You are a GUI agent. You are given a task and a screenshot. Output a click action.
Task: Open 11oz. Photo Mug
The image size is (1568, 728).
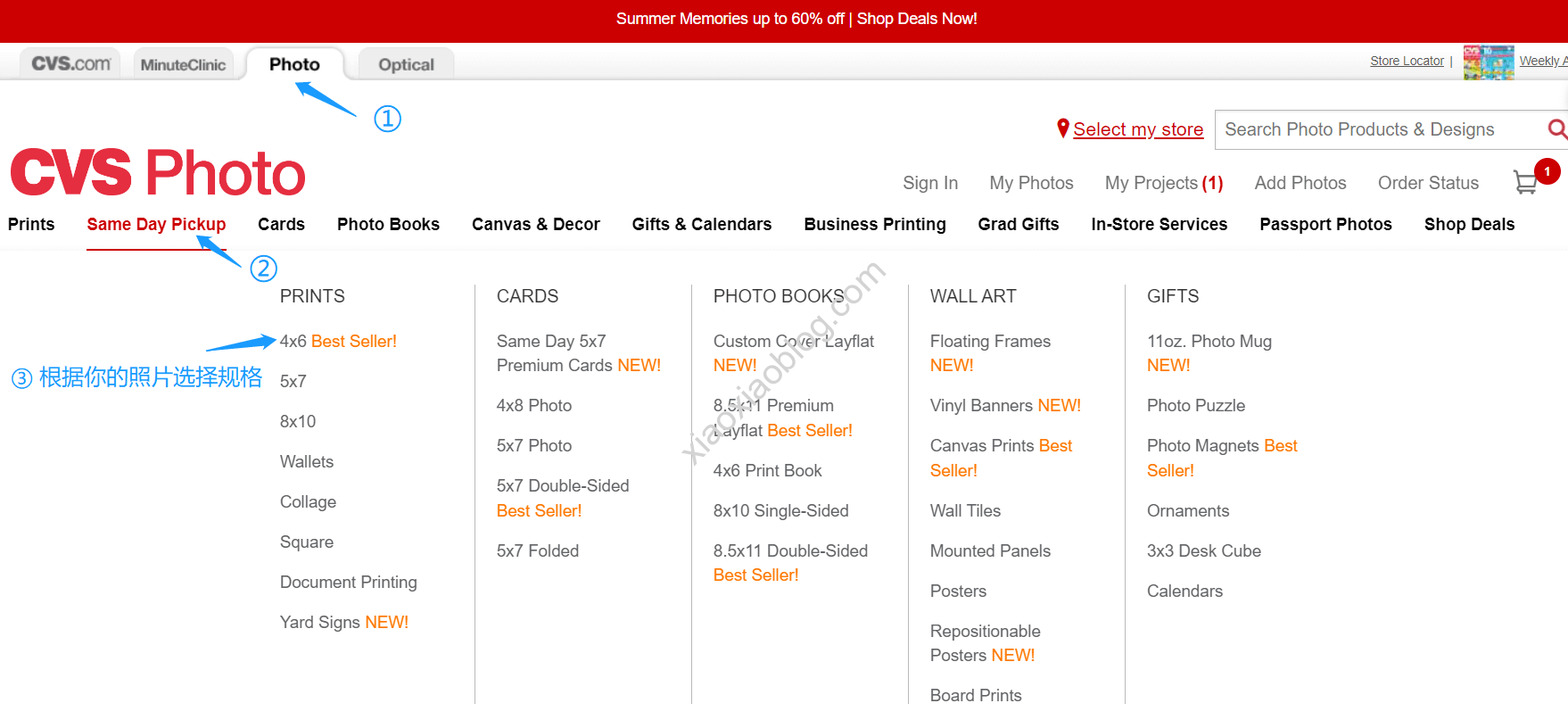(1209, 353)
